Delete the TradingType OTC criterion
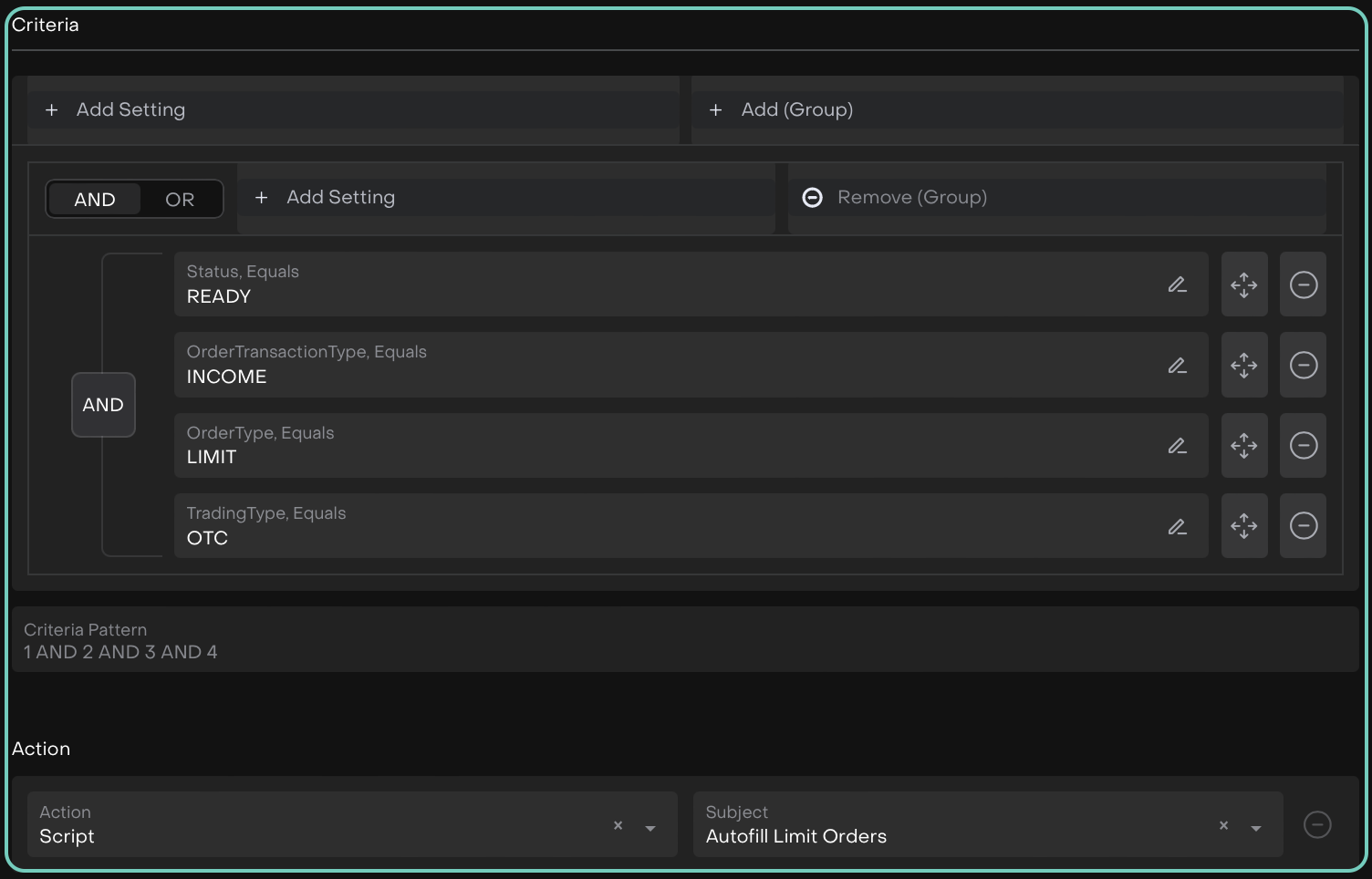1372x879 pixels. pos(1303,526)
